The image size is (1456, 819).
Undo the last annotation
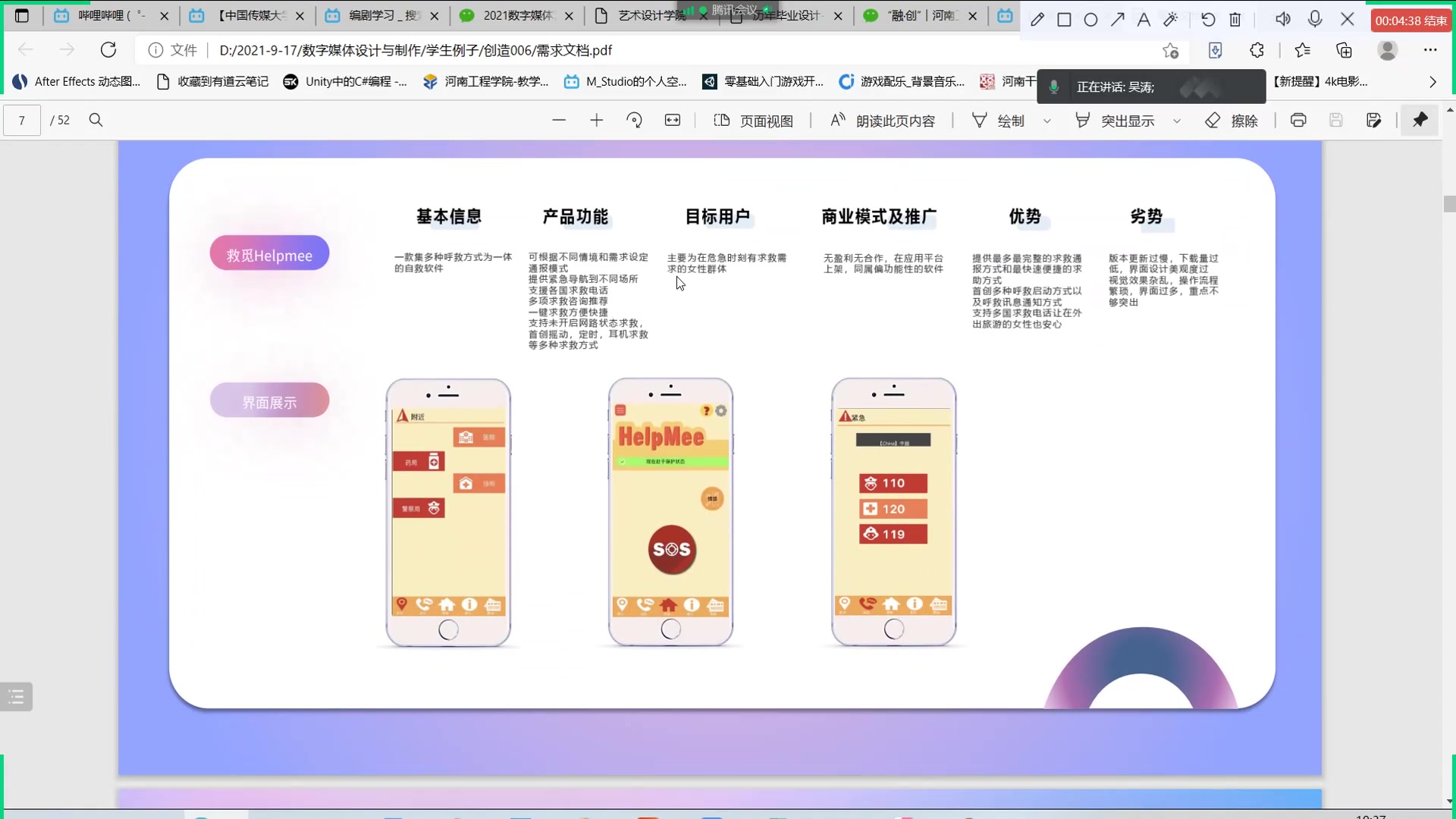1209,19
